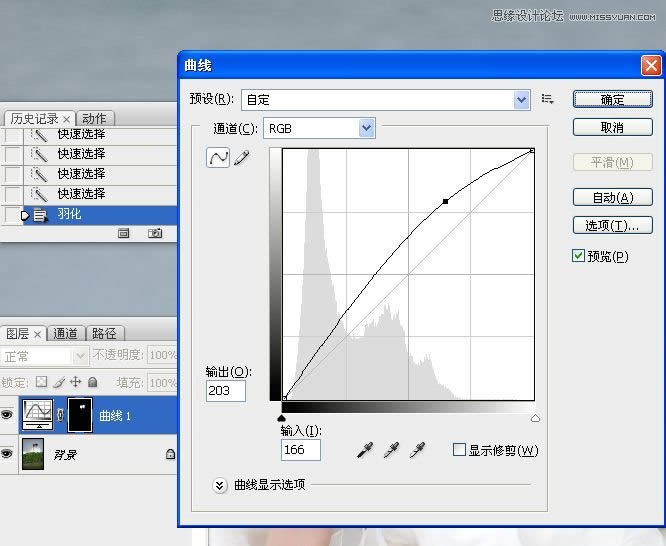Click the new snapshot camera icon
Screen dimensions: 666x546
155,233
